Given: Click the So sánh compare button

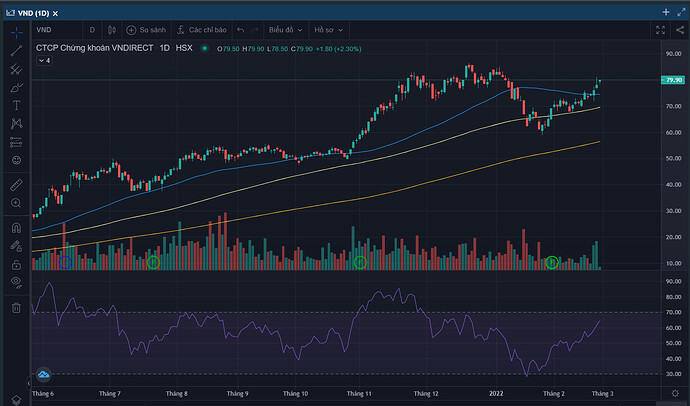Looking at the screenshot, I should (146, 30).
